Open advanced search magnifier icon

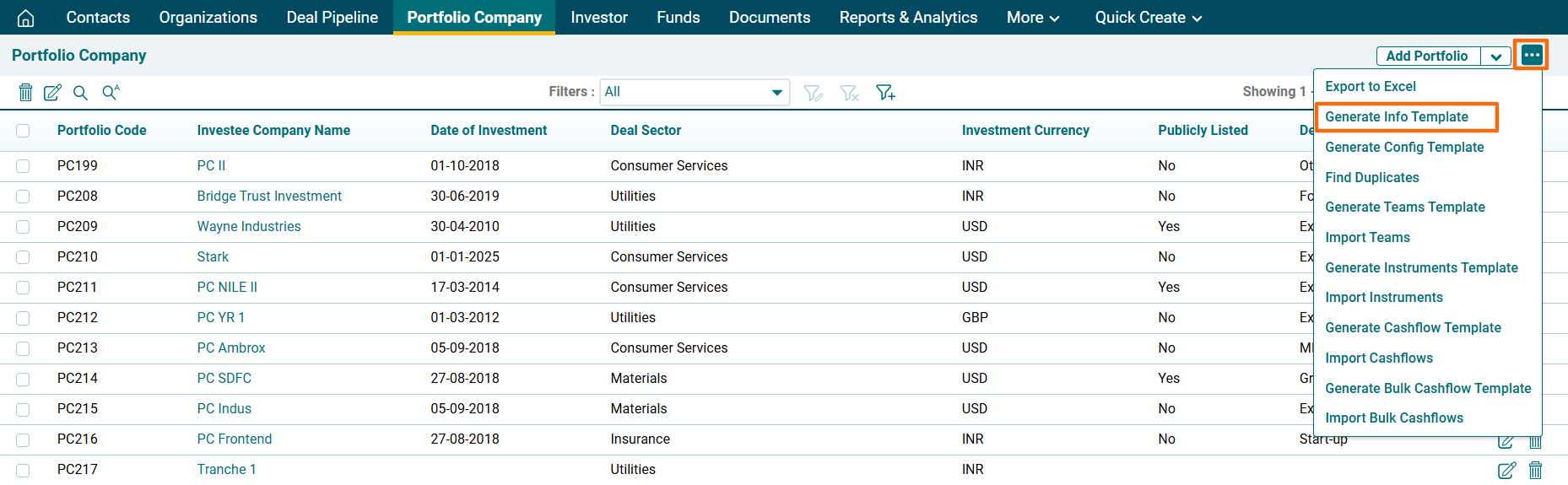[x=111, y=93]
